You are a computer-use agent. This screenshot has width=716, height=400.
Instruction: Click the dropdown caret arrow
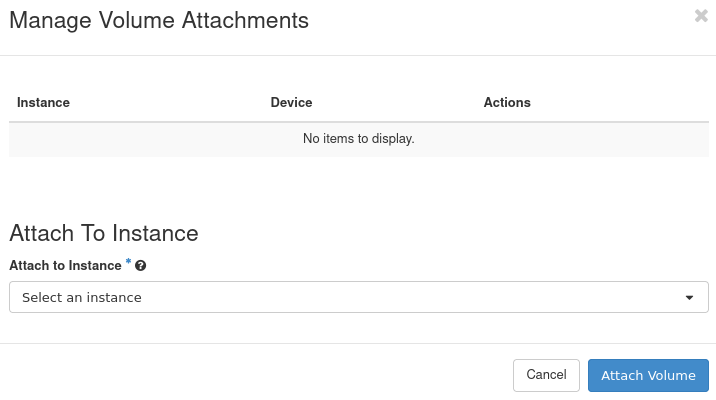[689, 298]
